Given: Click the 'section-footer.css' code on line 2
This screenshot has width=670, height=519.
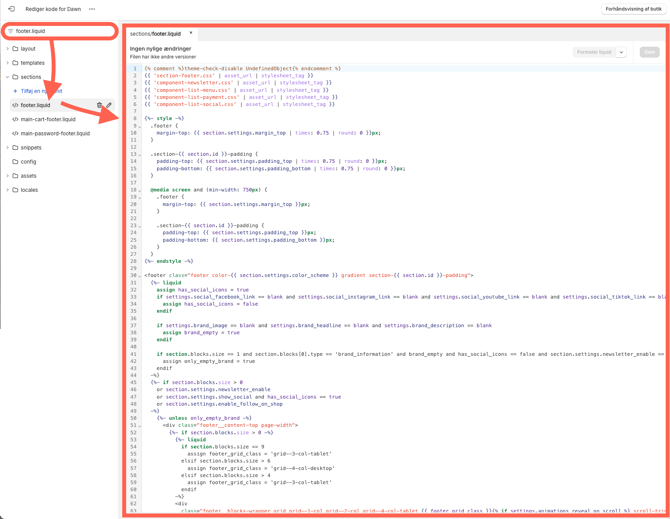Looking at the screenshot, I should pos(184,76).
